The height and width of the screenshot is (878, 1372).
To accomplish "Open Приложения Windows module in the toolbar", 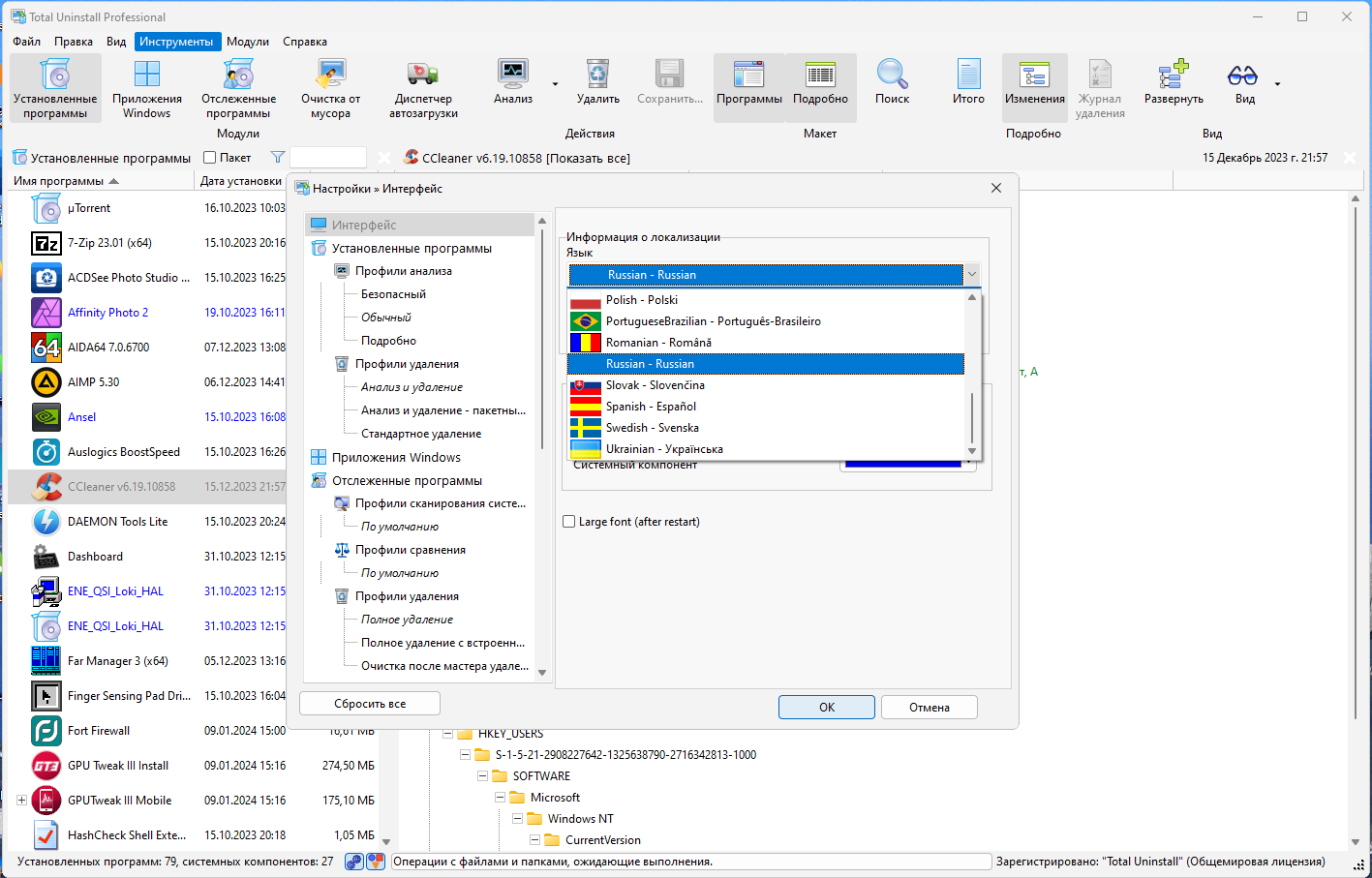I will click(x=147, y=88).
